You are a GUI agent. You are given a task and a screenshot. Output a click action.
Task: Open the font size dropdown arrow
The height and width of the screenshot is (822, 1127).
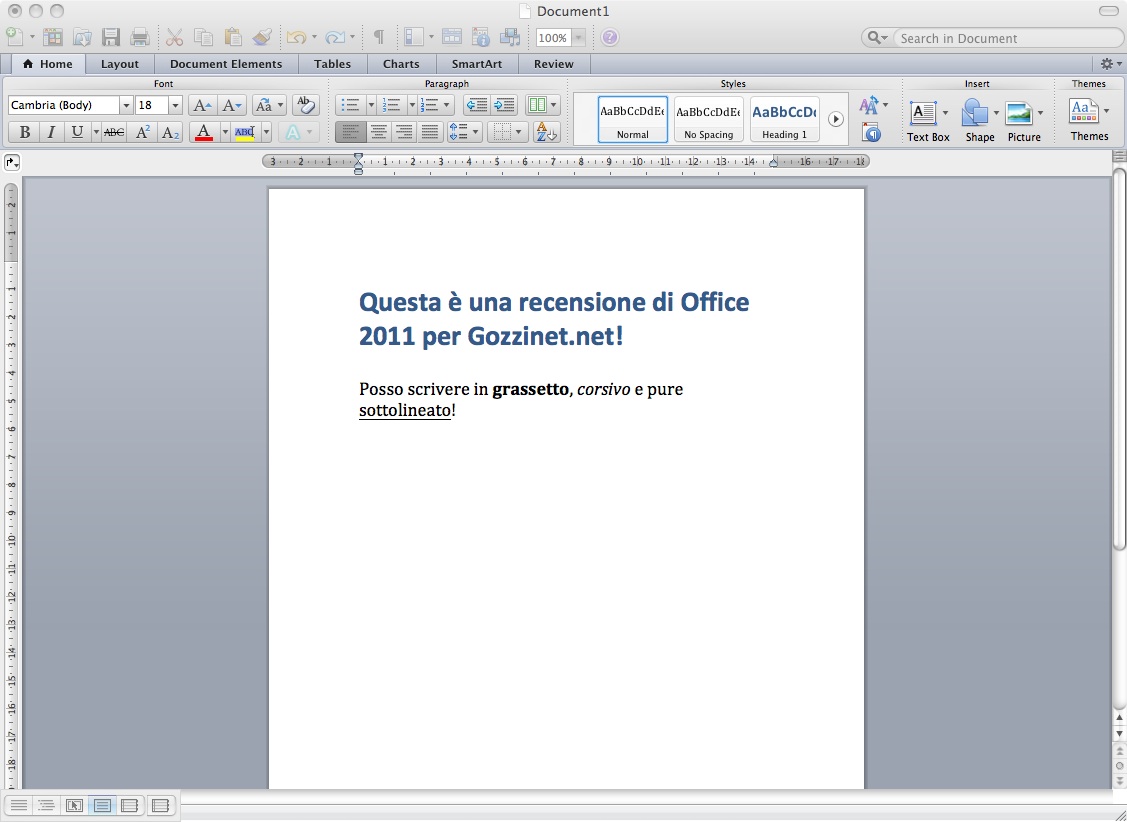(x=175, y=106)
